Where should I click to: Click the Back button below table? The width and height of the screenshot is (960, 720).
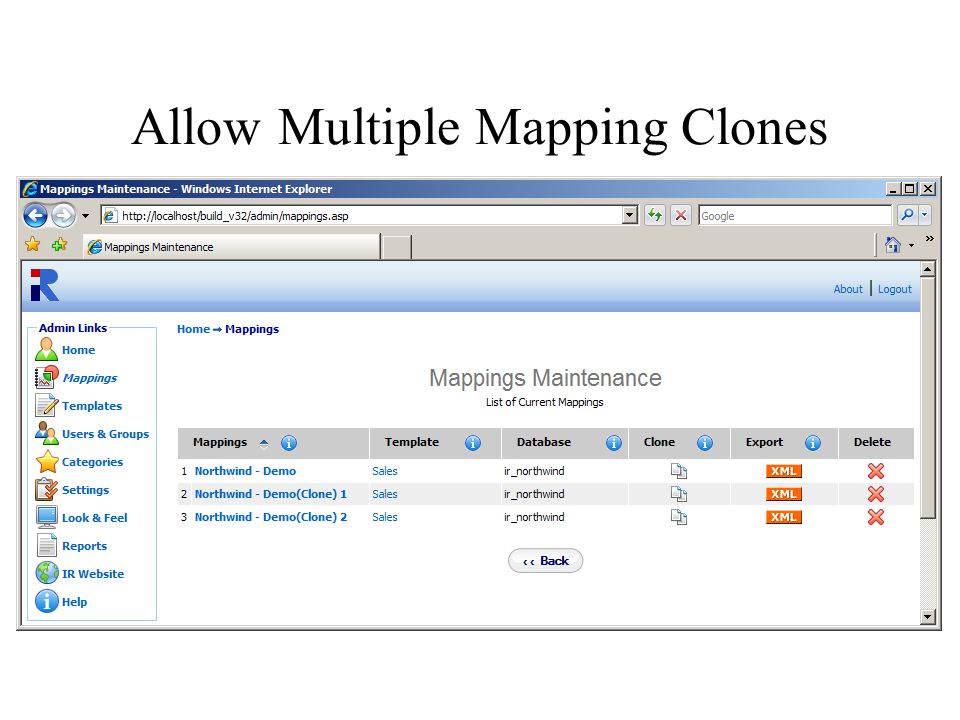pyautogui.click(x=546, y=561)
